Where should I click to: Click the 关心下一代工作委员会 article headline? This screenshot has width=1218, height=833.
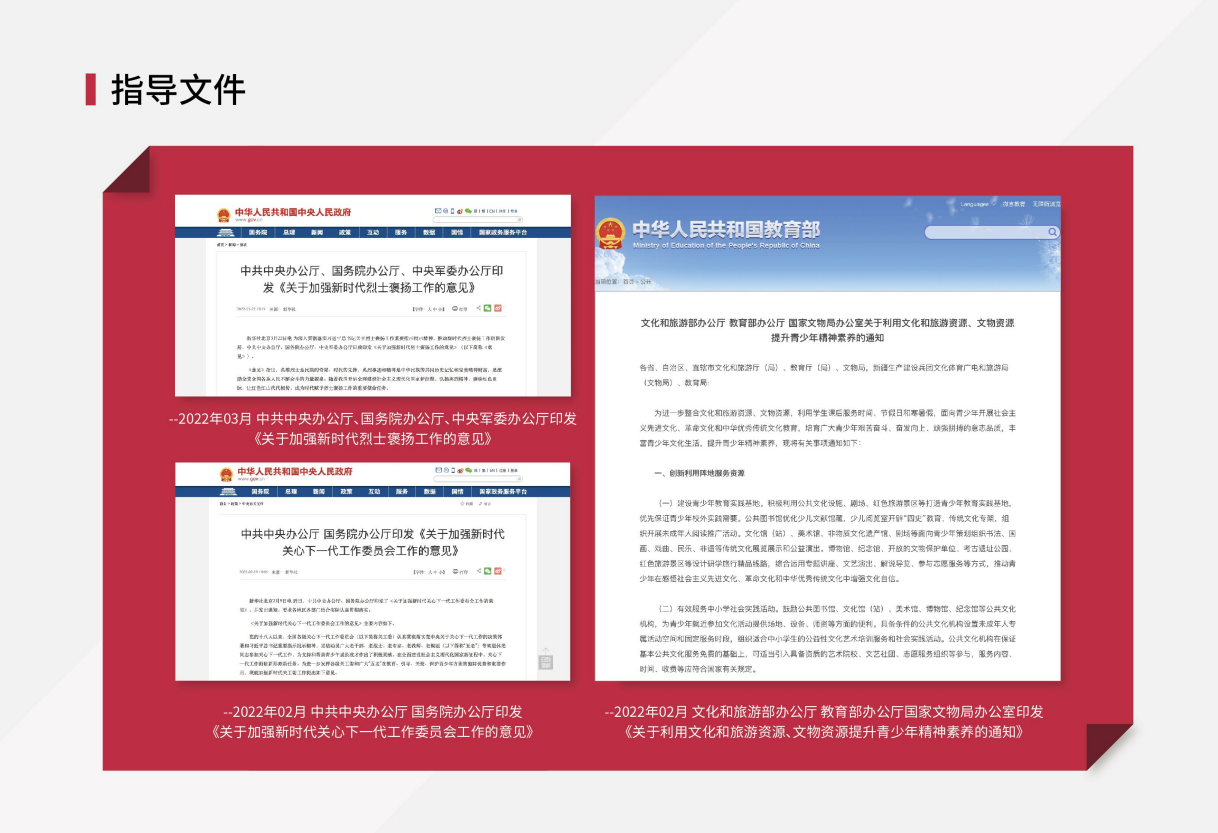(373, 542)
